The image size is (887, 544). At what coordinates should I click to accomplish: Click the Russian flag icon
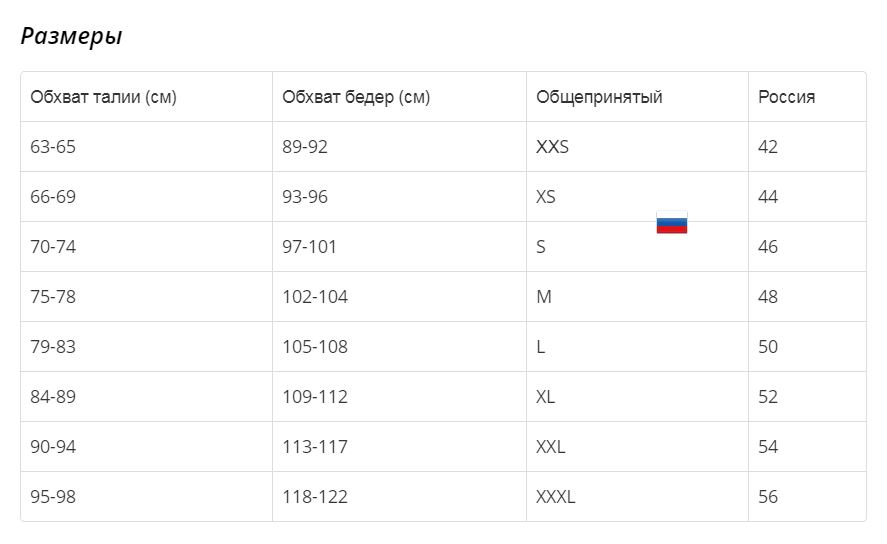tap(671, 222)
